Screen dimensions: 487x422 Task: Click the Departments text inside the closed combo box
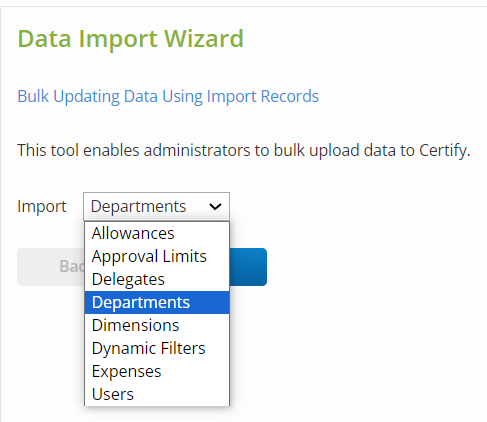tap(138, 206)
